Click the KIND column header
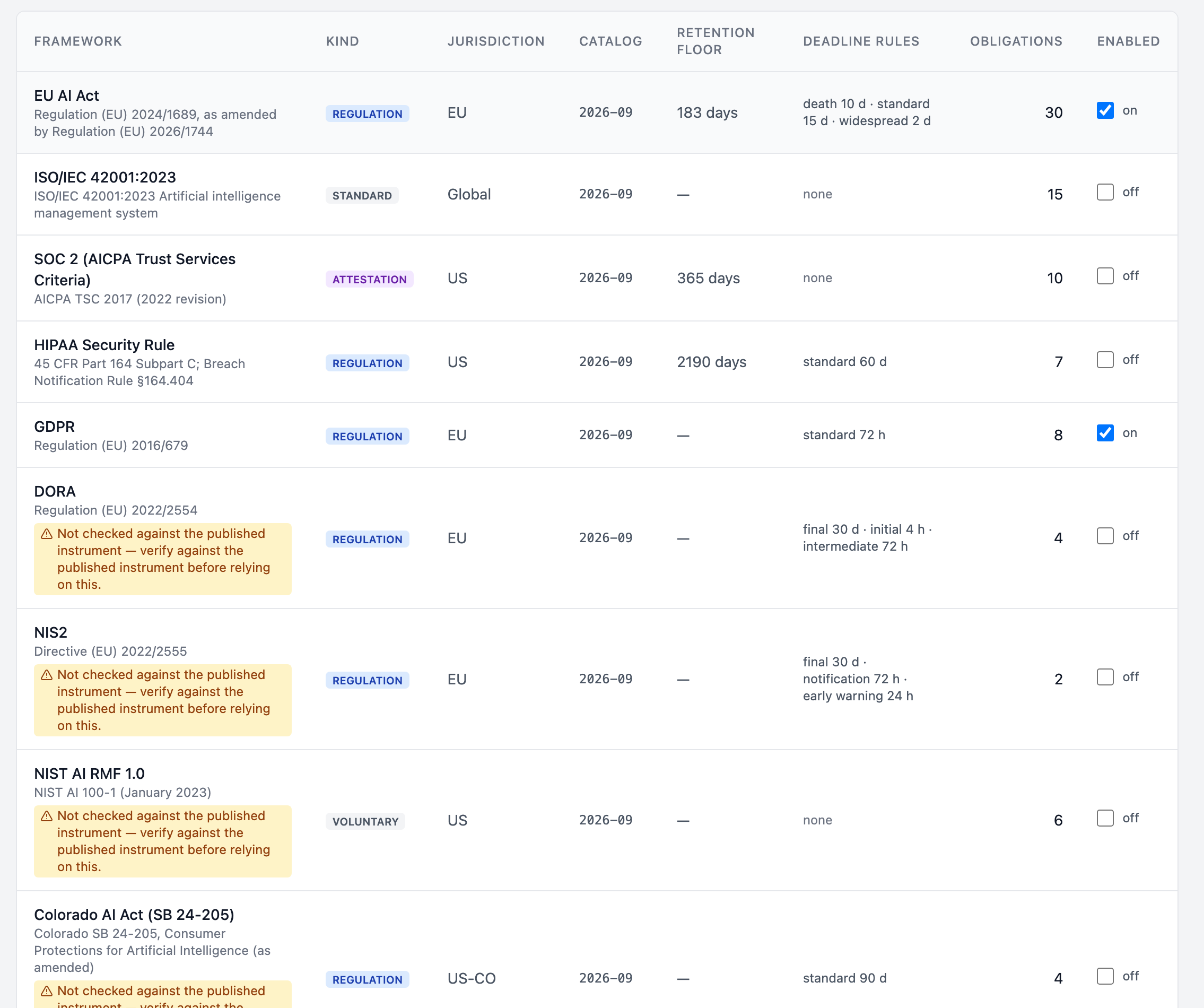The width and height of the screenshot is (1204, 1008). (342, 41)
